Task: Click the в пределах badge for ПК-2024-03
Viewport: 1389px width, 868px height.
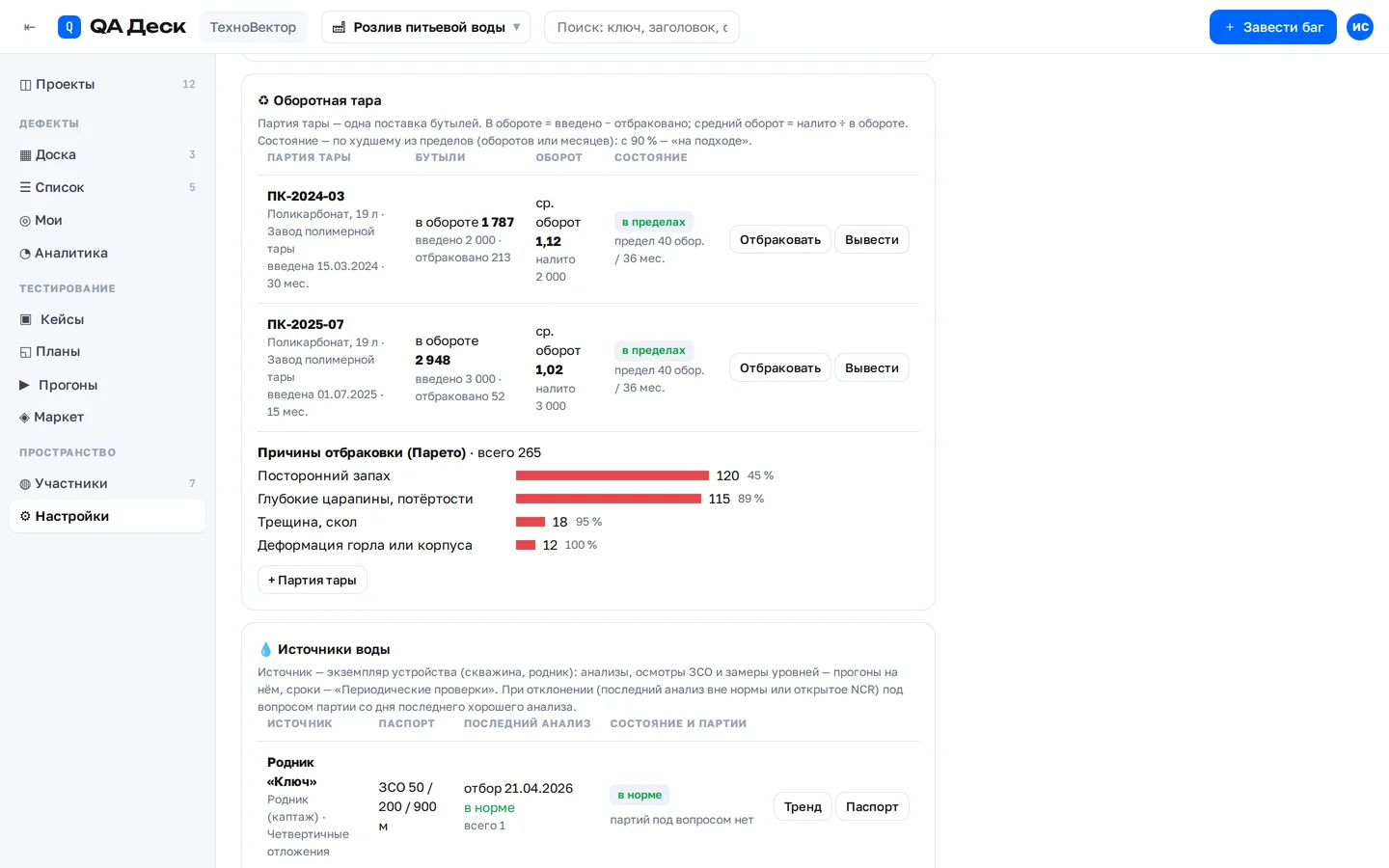Action: [x=653, y=222]
